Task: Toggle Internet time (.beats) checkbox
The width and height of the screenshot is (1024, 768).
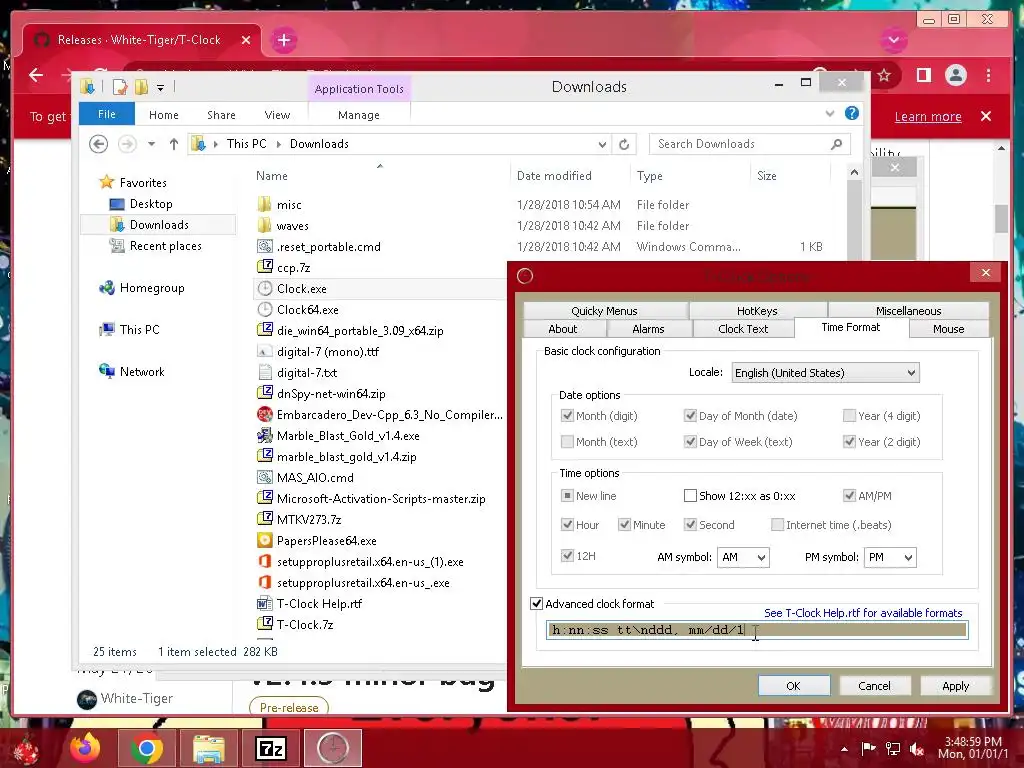Action: (x=778, y=524)
